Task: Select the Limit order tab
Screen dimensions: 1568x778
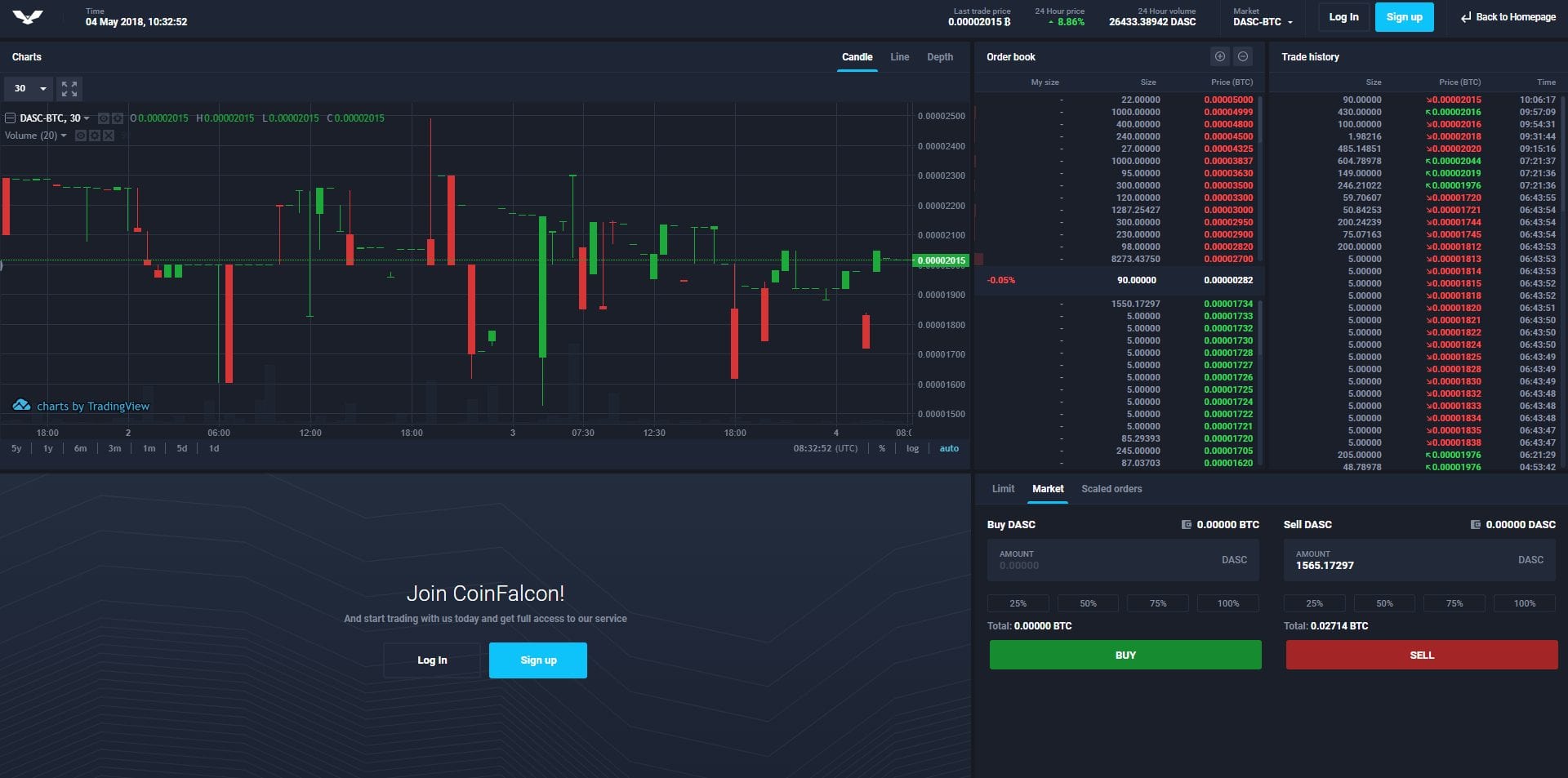Action: 1003,489
